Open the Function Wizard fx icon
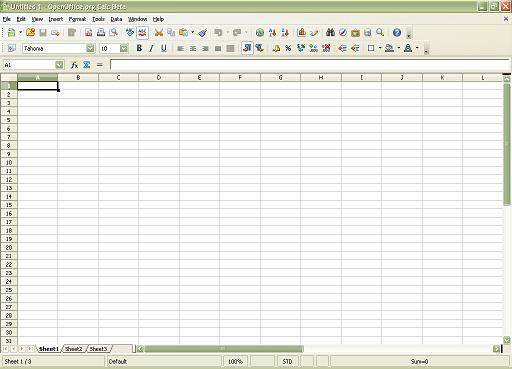Screen dimensions: 512x369 74,65
